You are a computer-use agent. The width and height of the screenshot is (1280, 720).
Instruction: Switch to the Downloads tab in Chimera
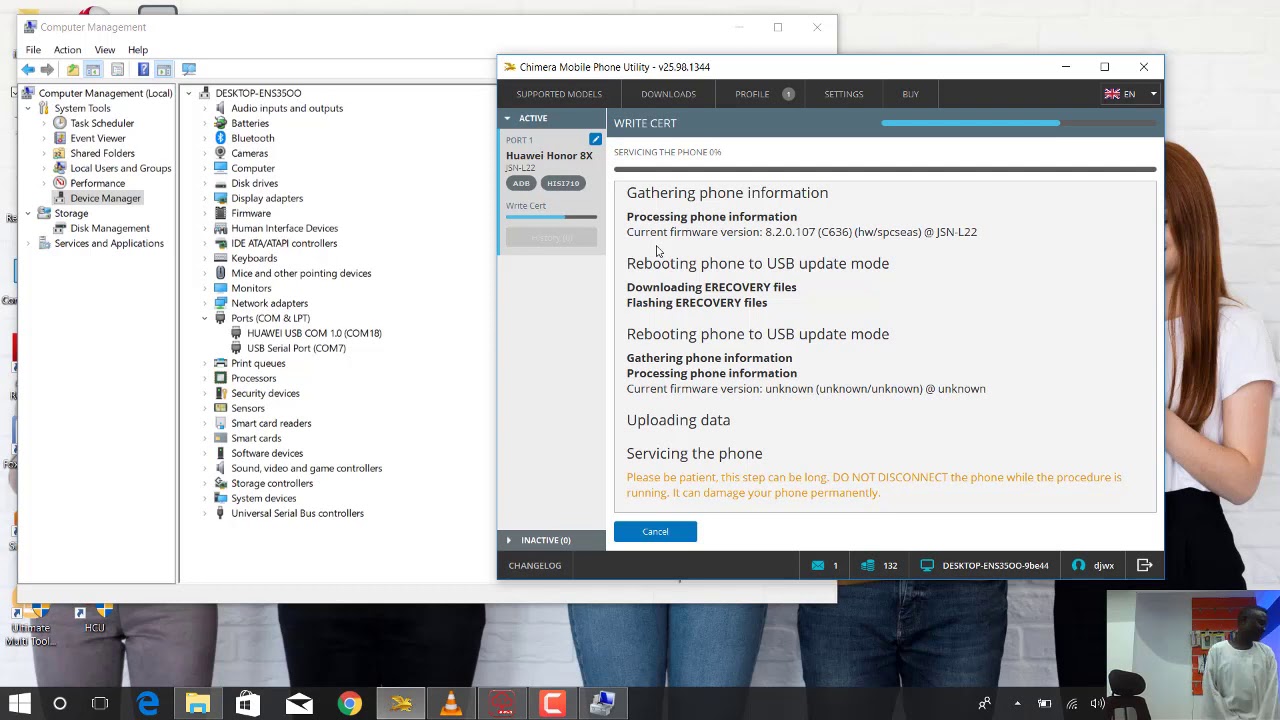668,94
